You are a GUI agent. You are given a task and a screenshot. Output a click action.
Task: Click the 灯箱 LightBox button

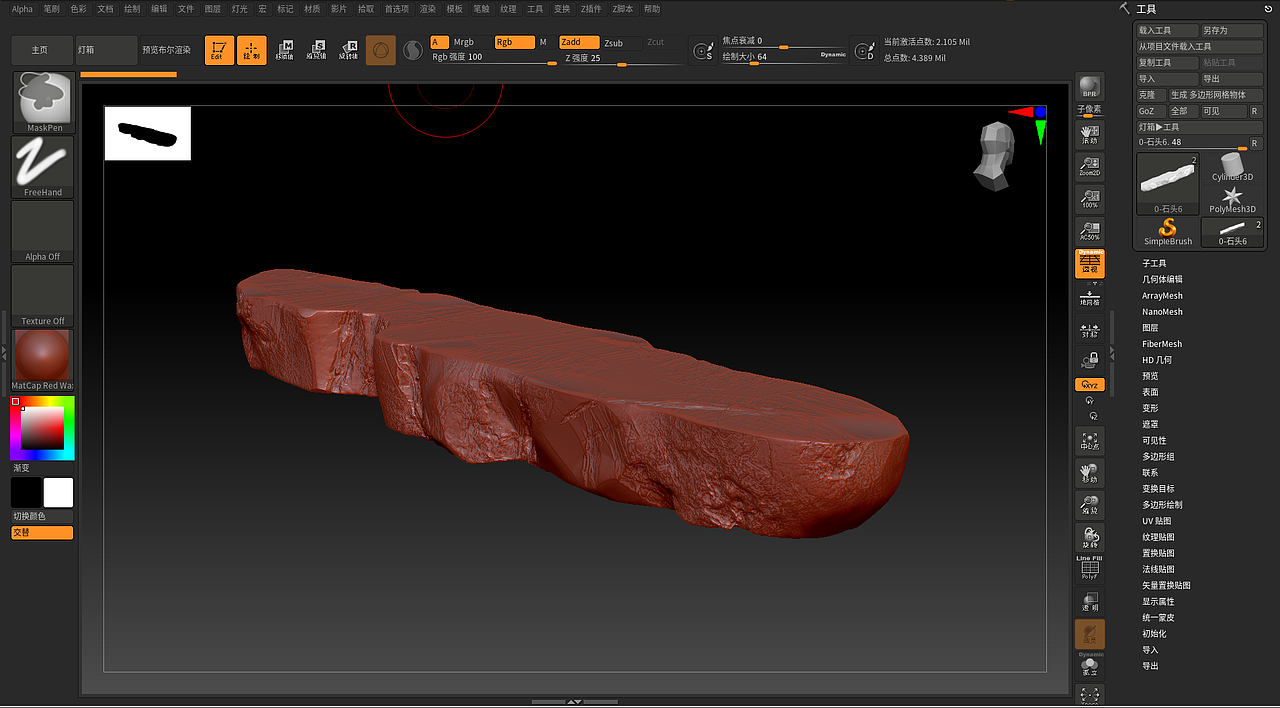click(x=106, y=50)
